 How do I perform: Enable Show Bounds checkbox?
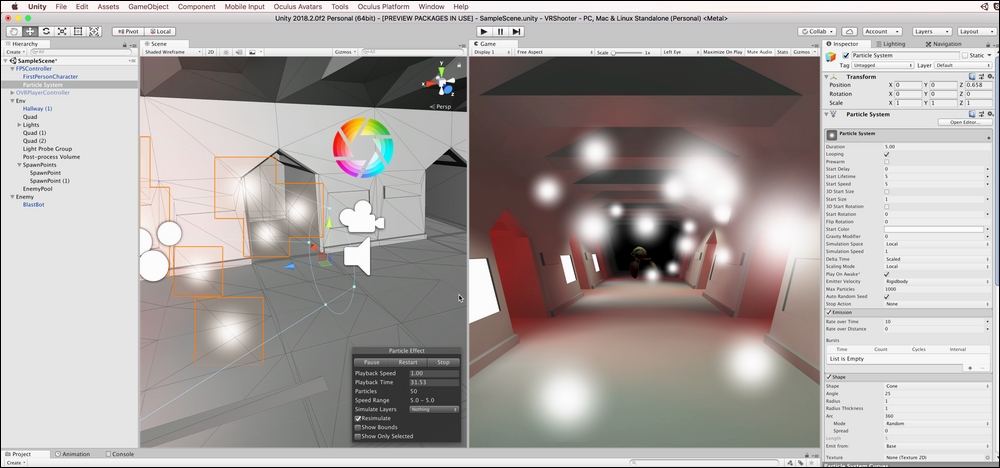358,427
